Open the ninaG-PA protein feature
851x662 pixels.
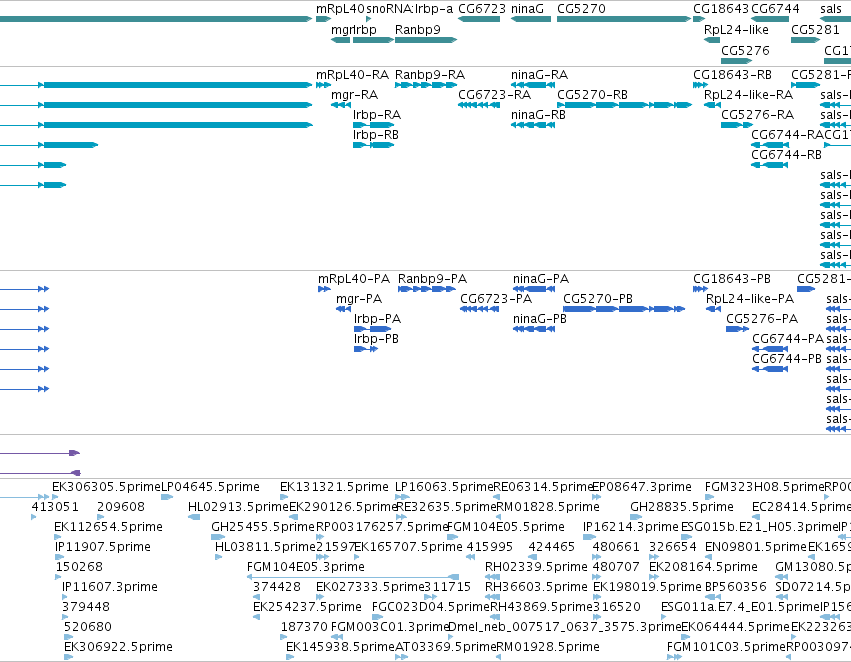tap(534, 289)
